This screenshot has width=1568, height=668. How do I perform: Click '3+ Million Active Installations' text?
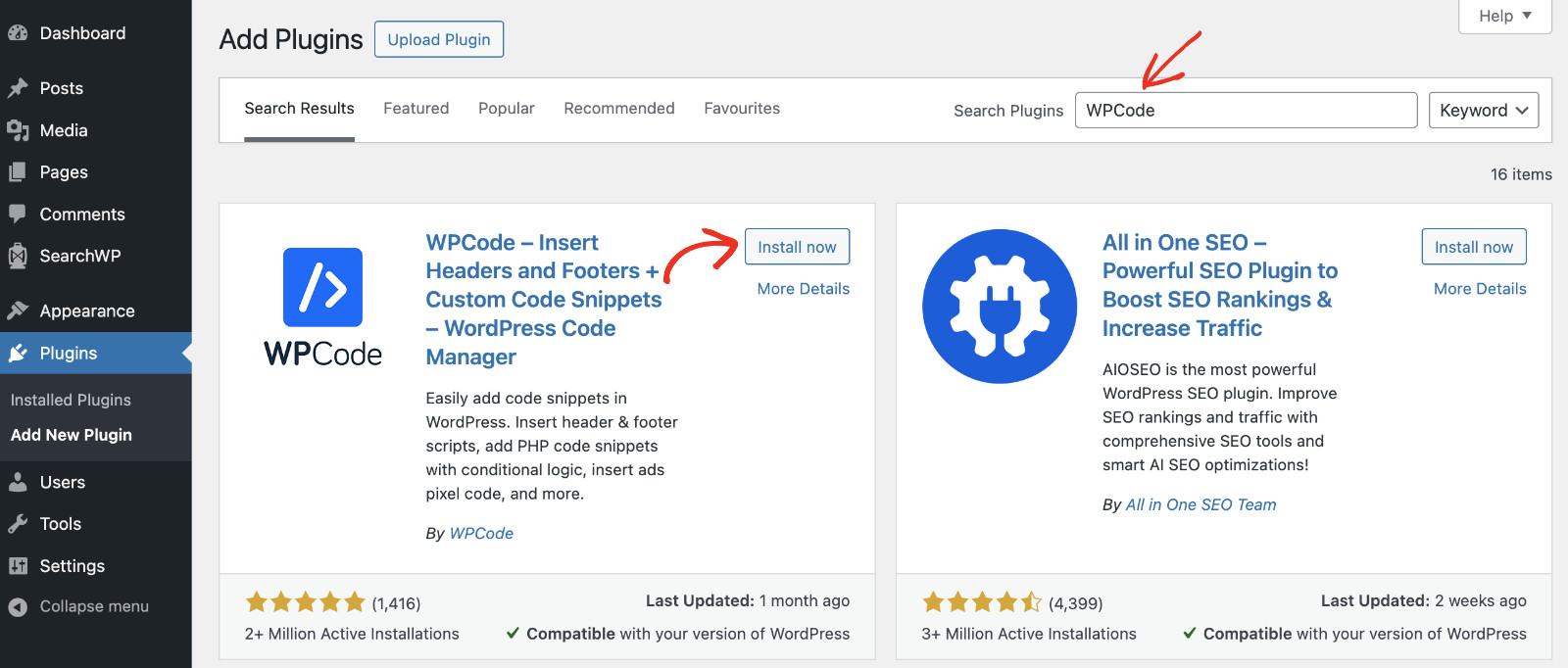[1029, 635]
